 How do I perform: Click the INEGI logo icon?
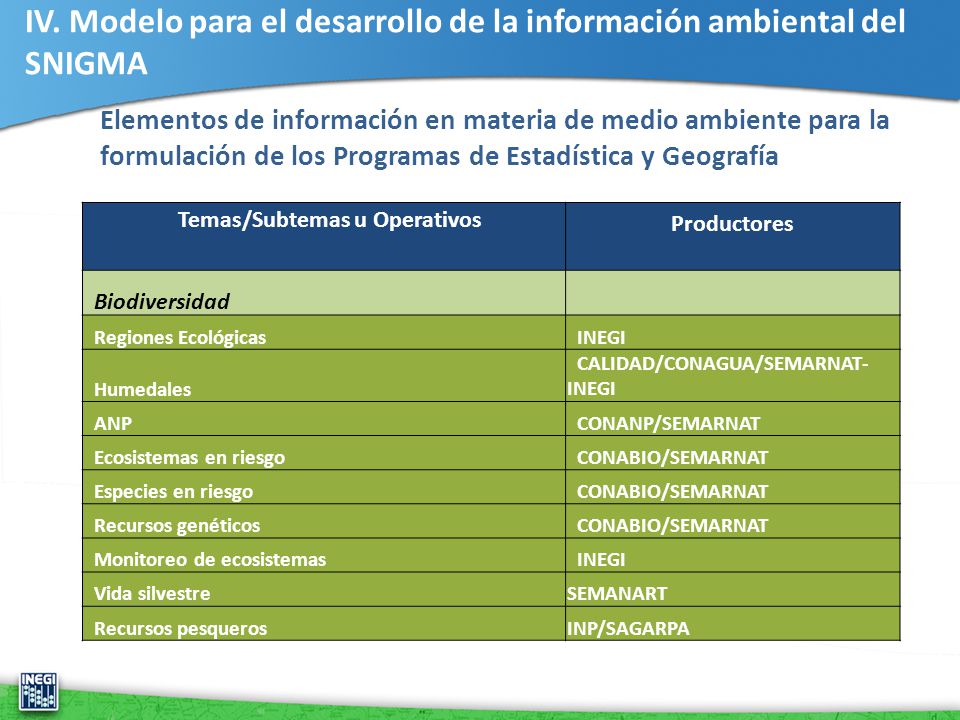(39, 692)
